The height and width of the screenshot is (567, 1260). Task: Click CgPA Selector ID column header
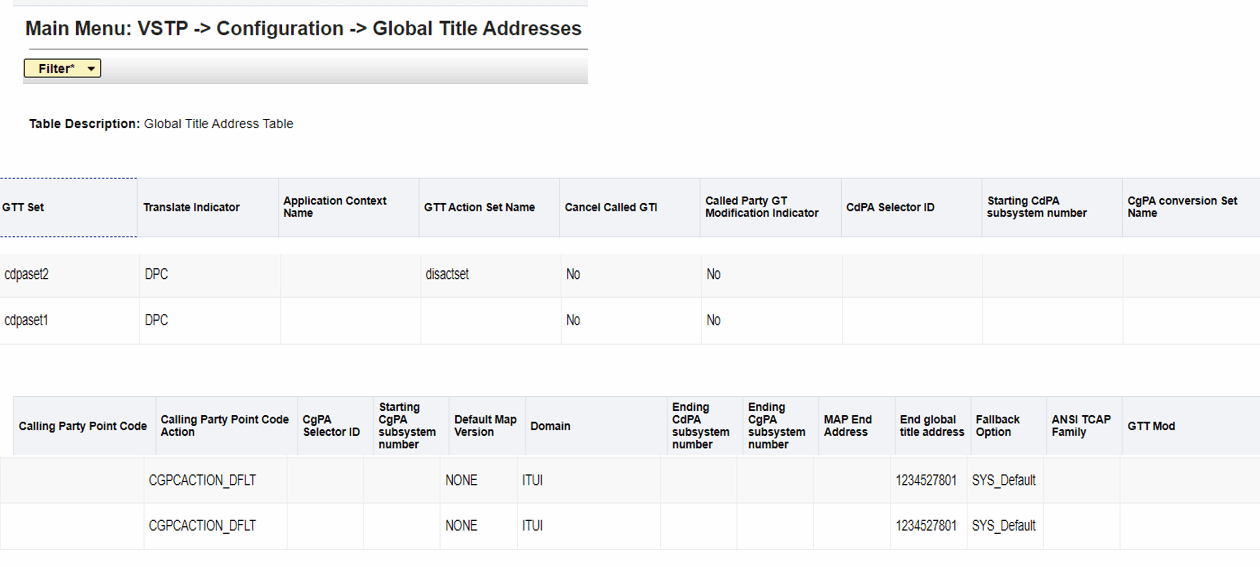click(x=335, y=426)
